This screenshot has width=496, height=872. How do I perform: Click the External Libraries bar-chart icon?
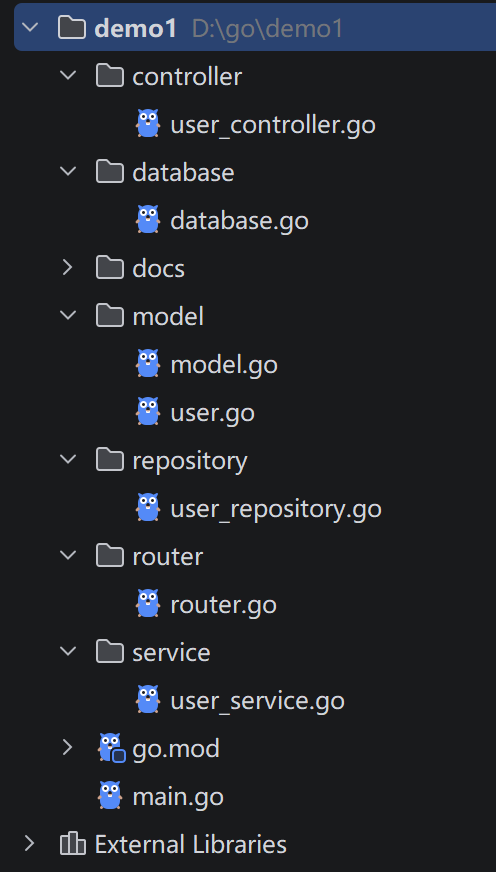(73, 844)
